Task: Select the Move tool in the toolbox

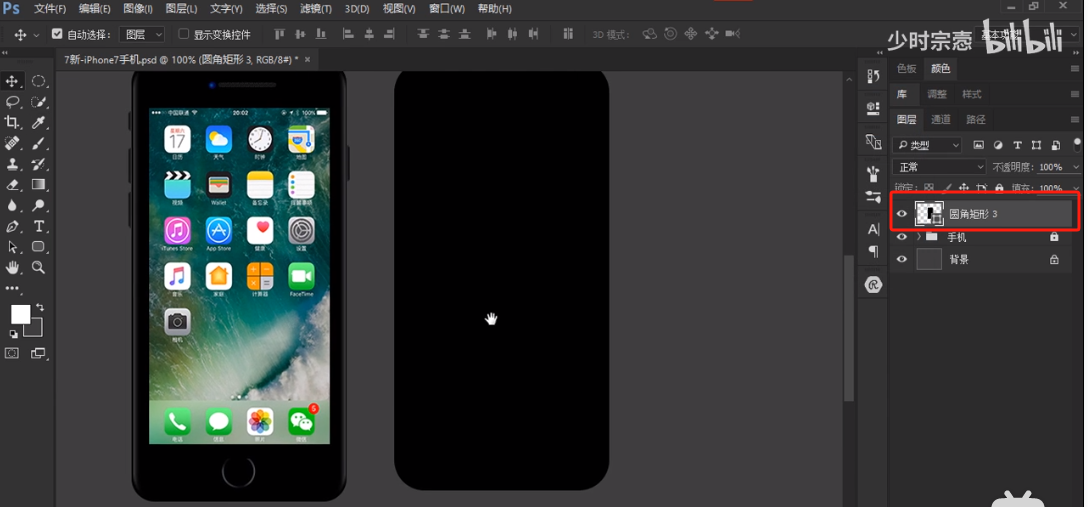Action: [12, 81]
